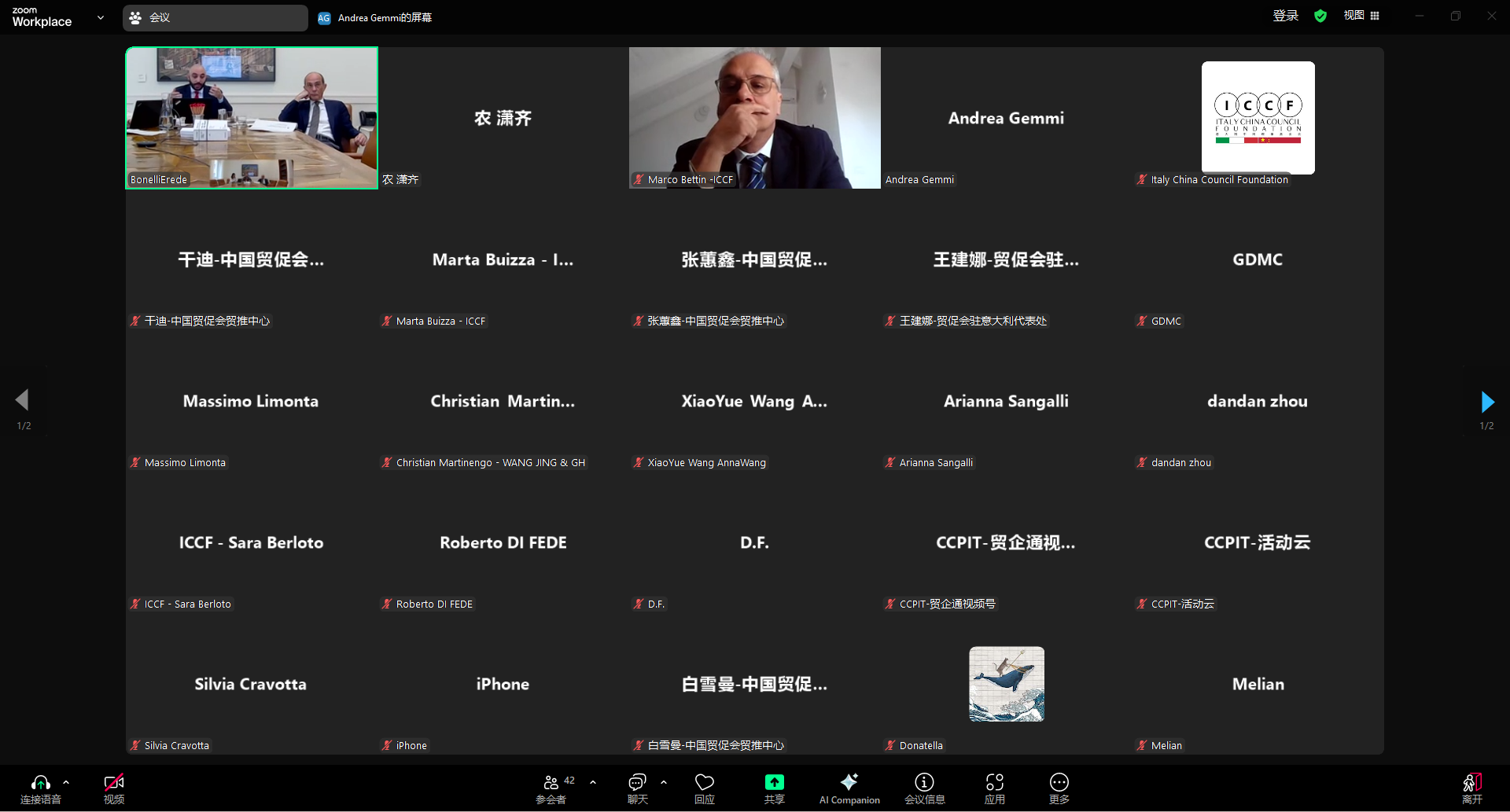Viewport: 1510px width, 812px height.
Task: Go to page 2 with the right arrow
Action: pos(1487,402)
